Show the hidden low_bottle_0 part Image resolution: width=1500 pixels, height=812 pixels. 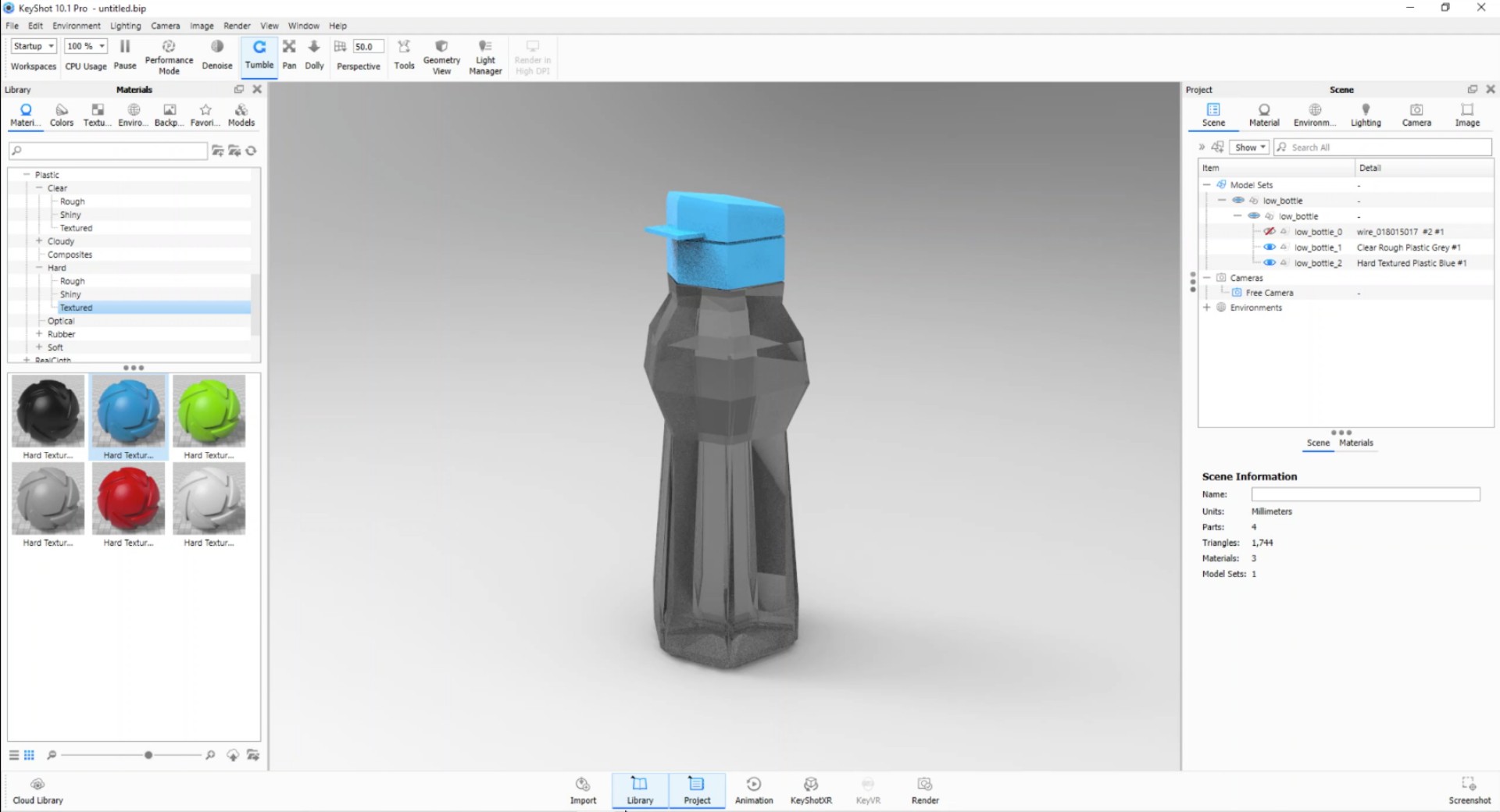pos(1270,231)
